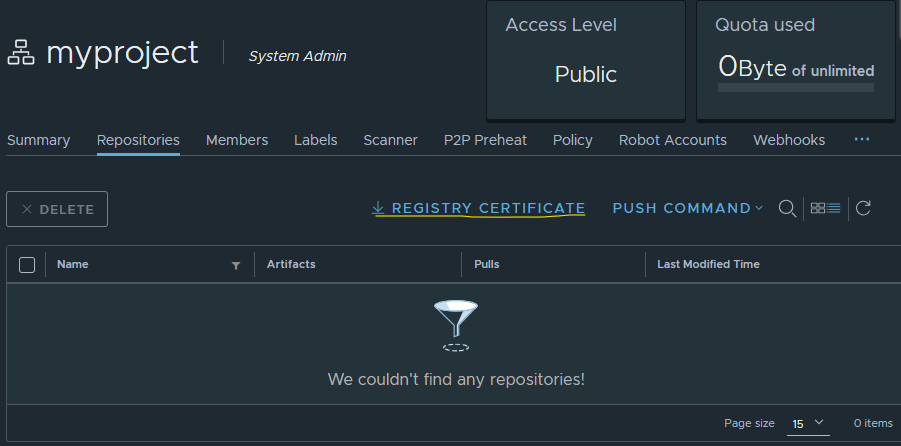Open the page size selector

808,424
